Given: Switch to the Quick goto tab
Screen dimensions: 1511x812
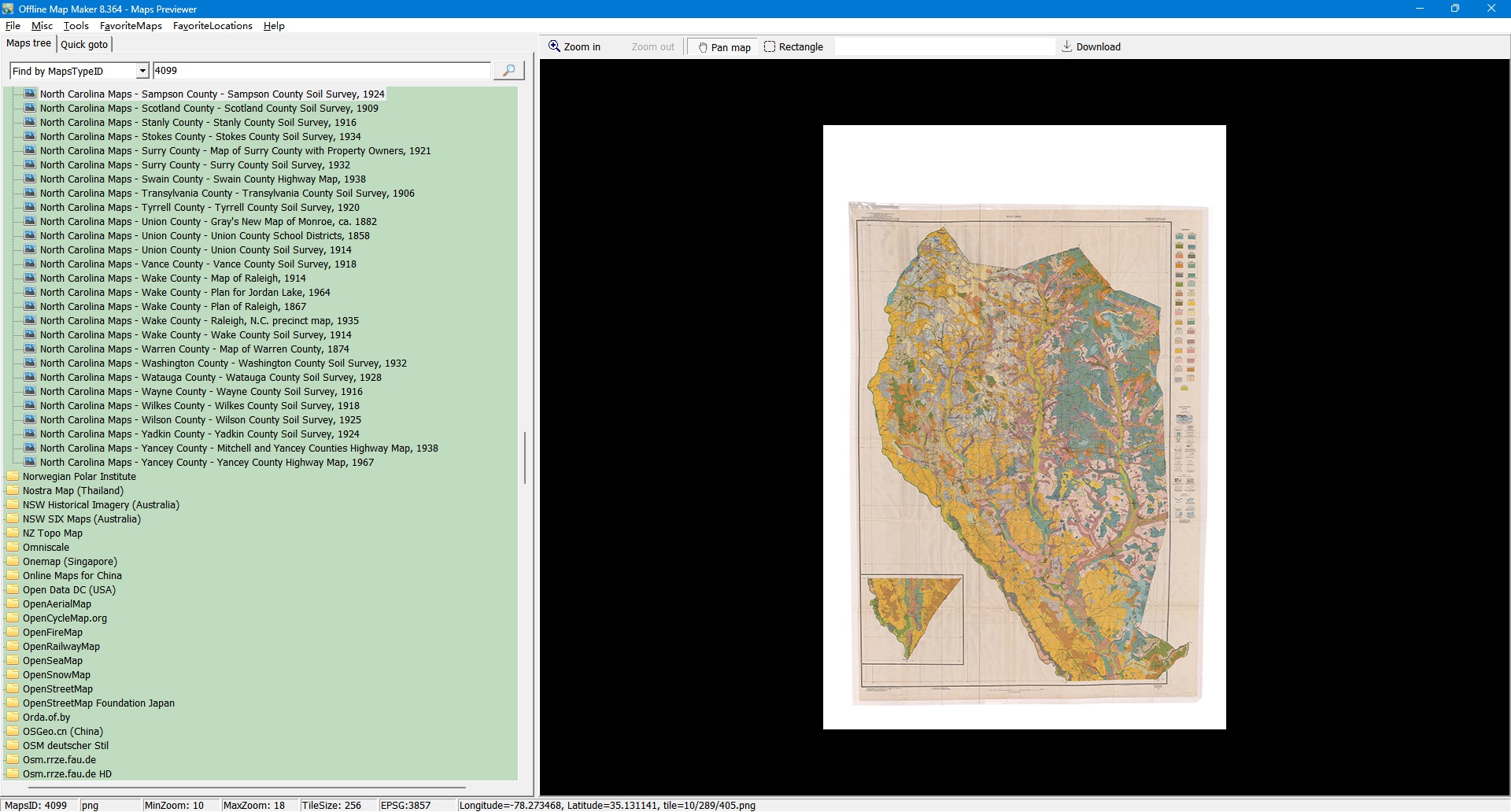Looking at the screenshot, I should click(84, 45).
